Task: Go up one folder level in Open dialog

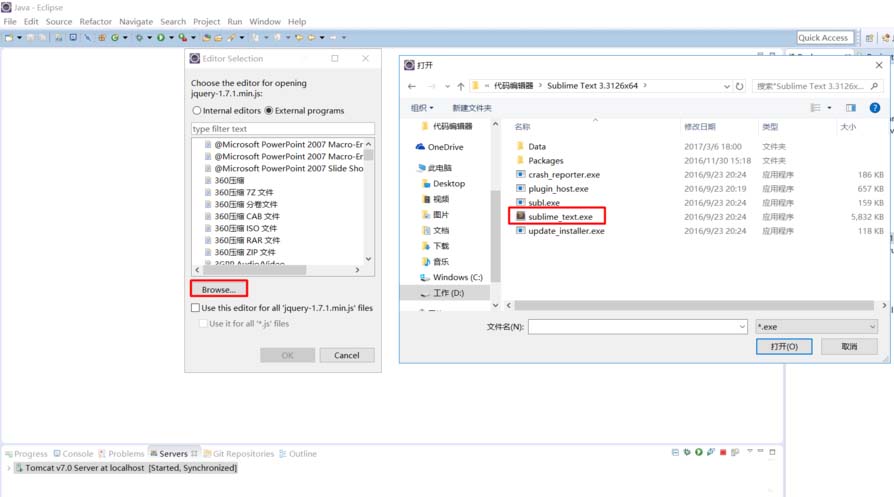Action: (x=461, y=86)
